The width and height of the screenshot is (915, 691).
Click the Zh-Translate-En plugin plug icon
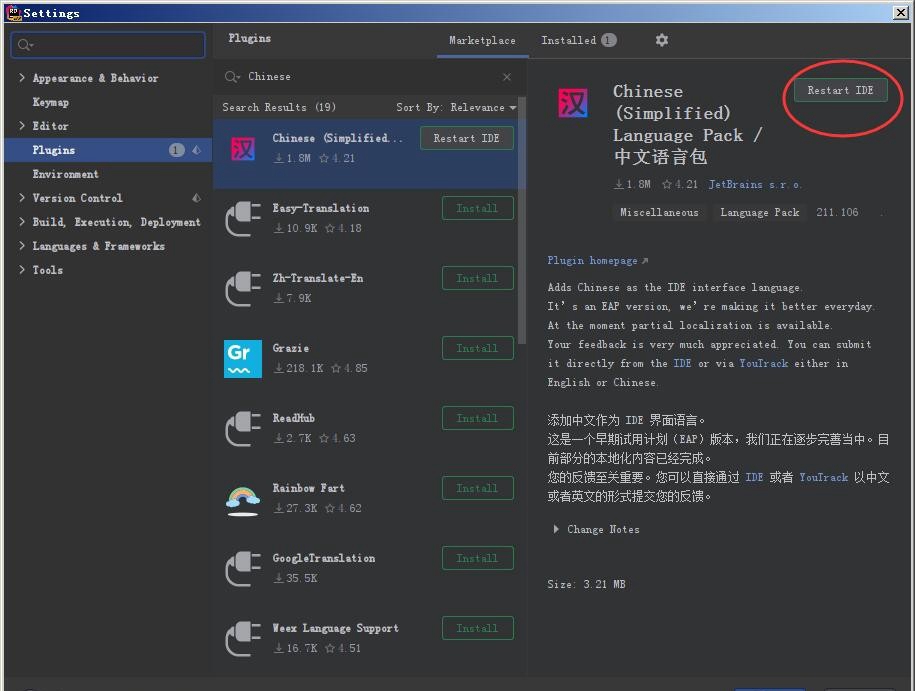(243, 288)
